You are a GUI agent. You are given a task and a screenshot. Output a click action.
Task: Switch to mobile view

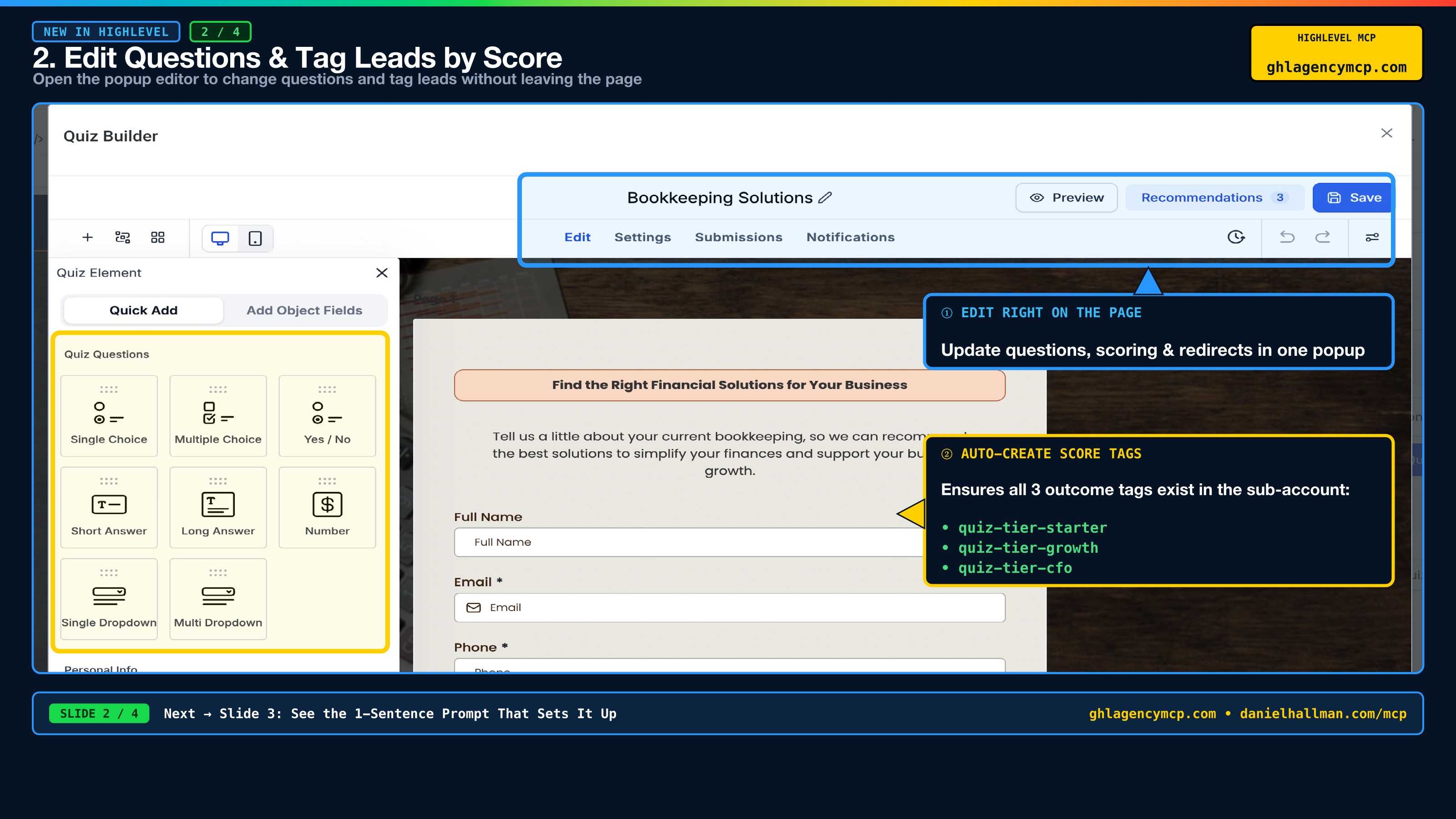point(255,238)
